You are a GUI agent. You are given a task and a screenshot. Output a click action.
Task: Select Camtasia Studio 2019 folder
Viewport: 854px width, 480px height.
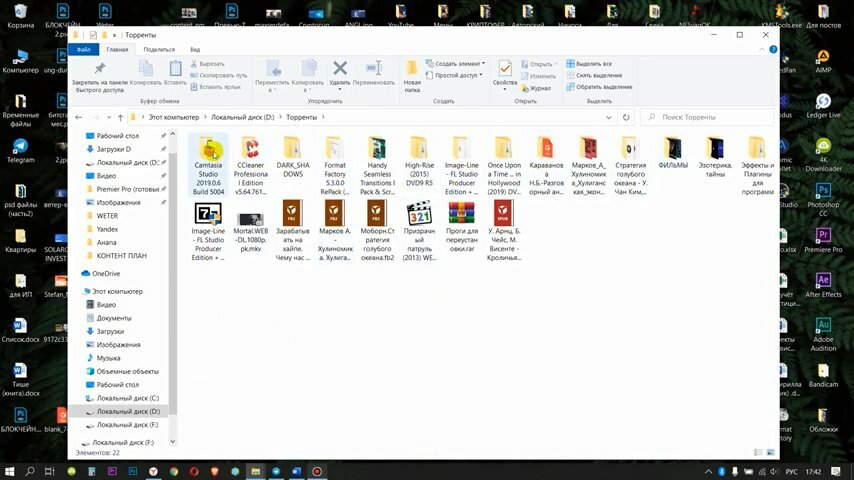(x=208, y=166)
